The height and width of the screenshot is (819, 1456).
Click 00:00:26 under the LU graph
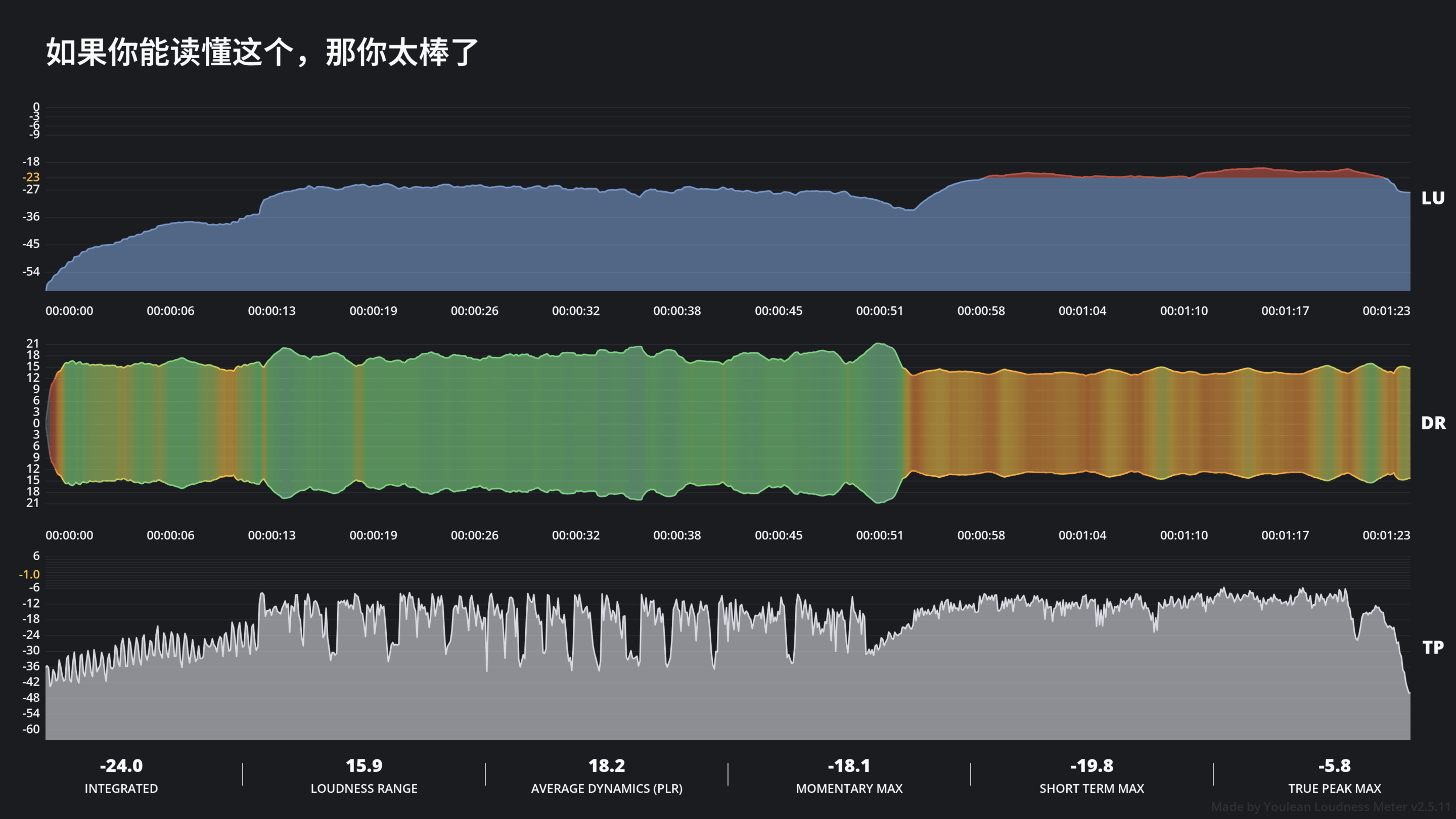pos(474,311)
